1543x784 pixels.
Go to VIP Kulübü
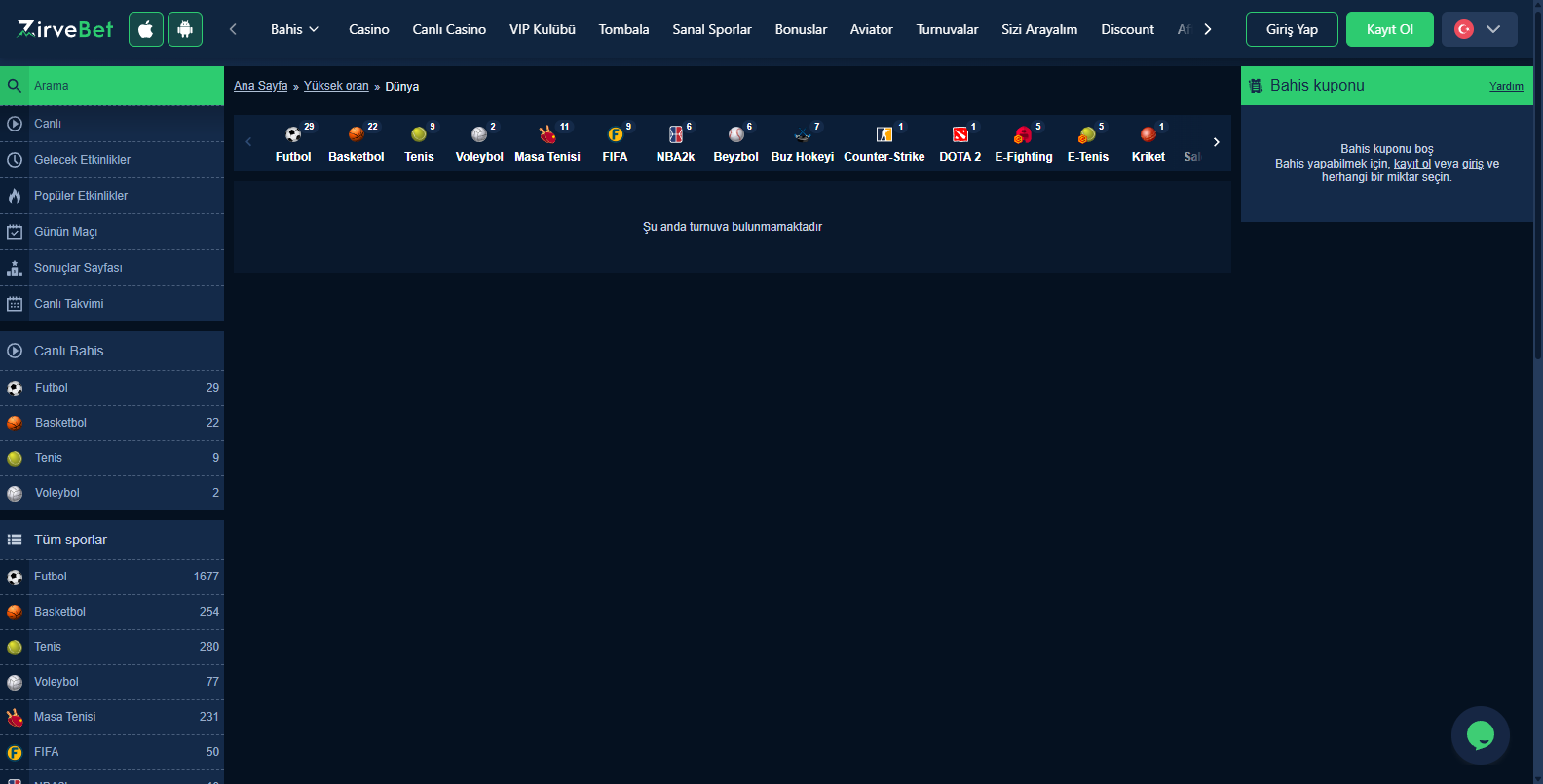pyautogui.click(x=543, y=29)
